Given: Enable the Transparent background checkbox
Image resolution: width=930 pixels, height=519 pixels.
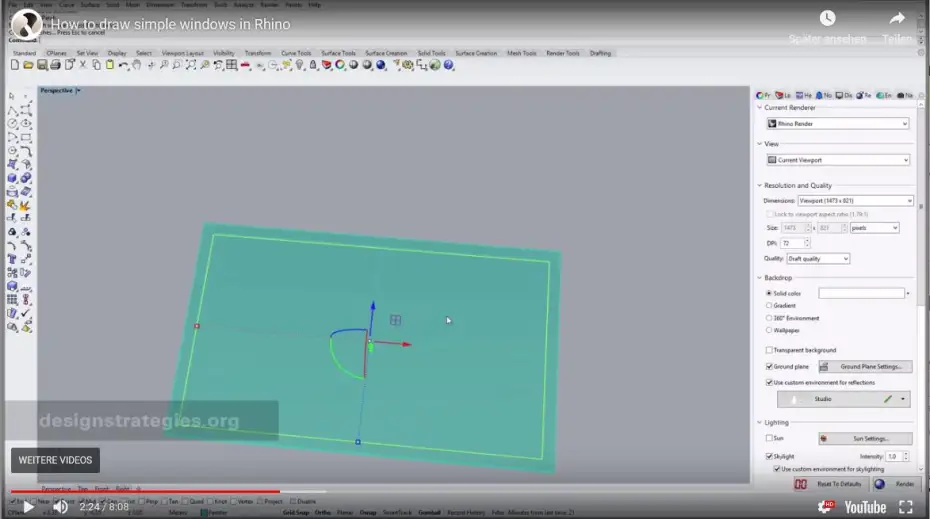Looking at the screenshot, I should tap(769, 350).
